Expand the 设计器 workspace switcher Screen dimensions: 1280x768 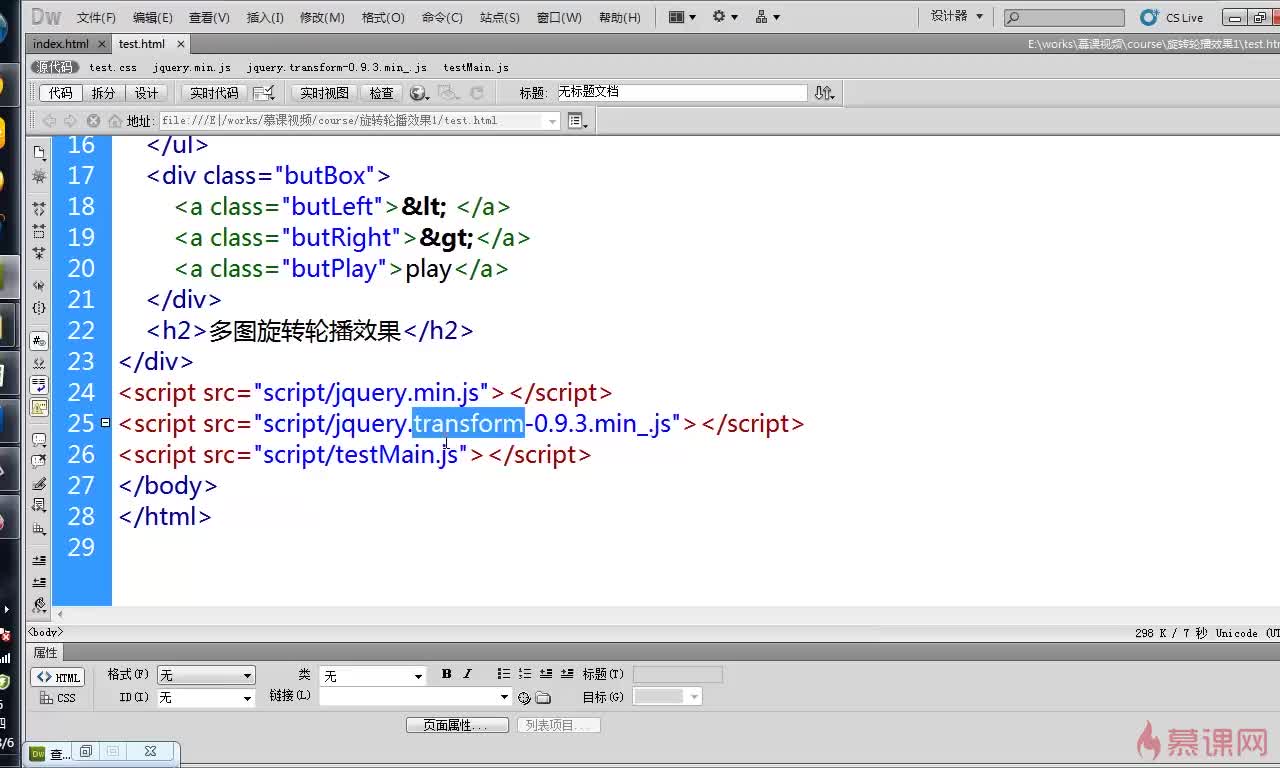click(x=957, y=17)
